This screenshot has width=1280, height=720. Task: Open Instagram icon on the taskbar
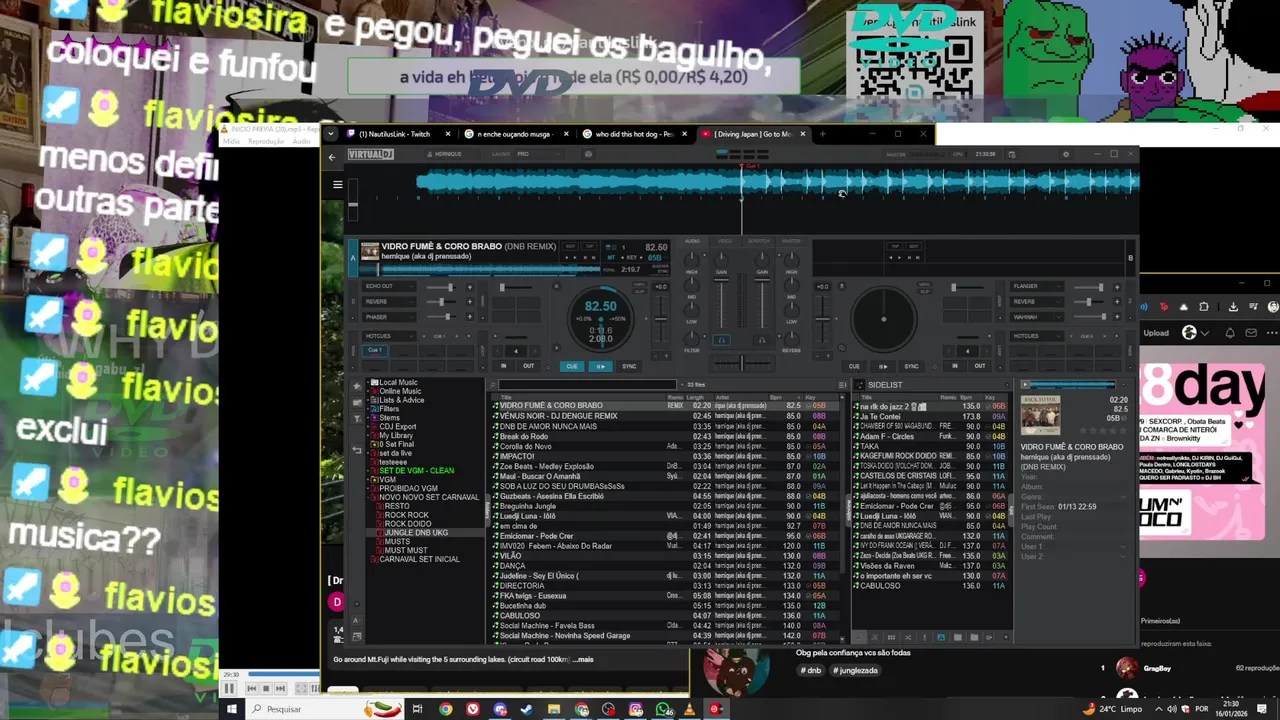tap(636, 709)
